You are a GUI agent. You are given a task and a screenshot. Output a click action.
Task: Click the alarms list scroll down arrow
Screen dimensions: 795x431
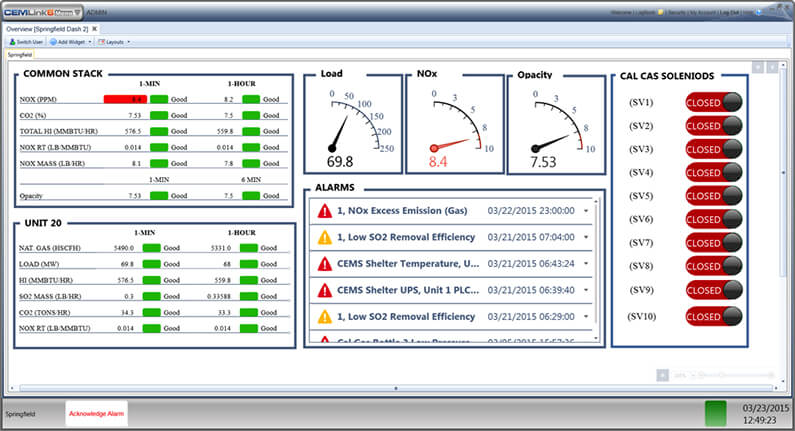[x=596, y=338]
